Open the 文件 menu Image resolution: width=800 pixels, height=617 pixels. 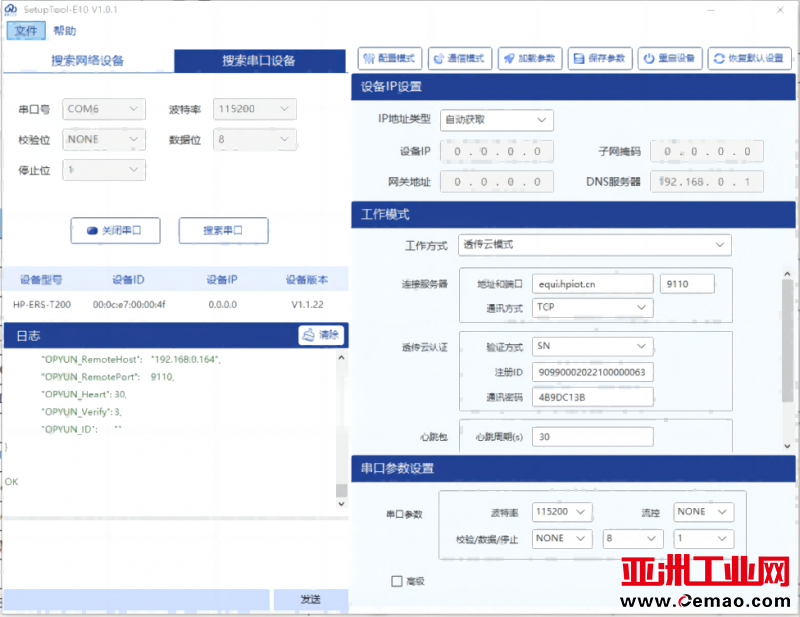pos(26,30)
